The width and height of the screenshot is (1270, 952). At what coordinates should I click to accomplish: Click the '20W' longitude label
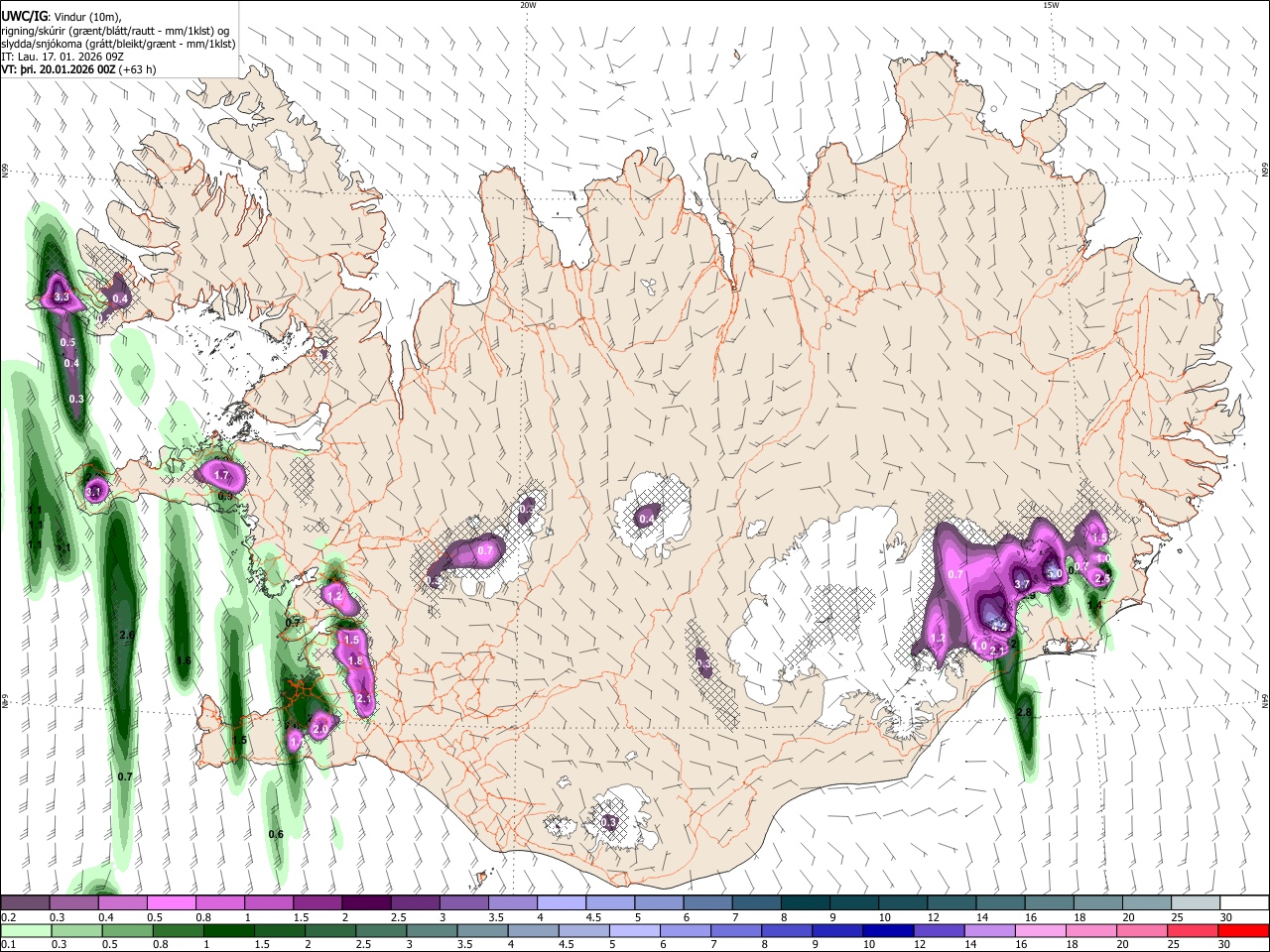528,5
